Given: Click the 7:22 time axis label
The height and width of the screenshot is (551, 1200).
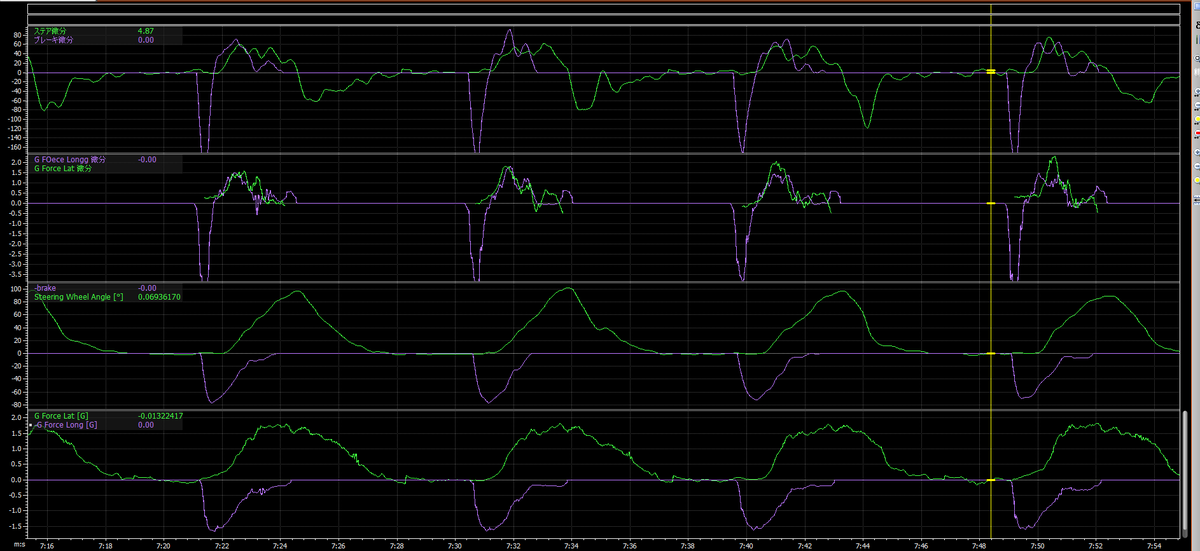Looking at the screenshot, I should 222,546.
